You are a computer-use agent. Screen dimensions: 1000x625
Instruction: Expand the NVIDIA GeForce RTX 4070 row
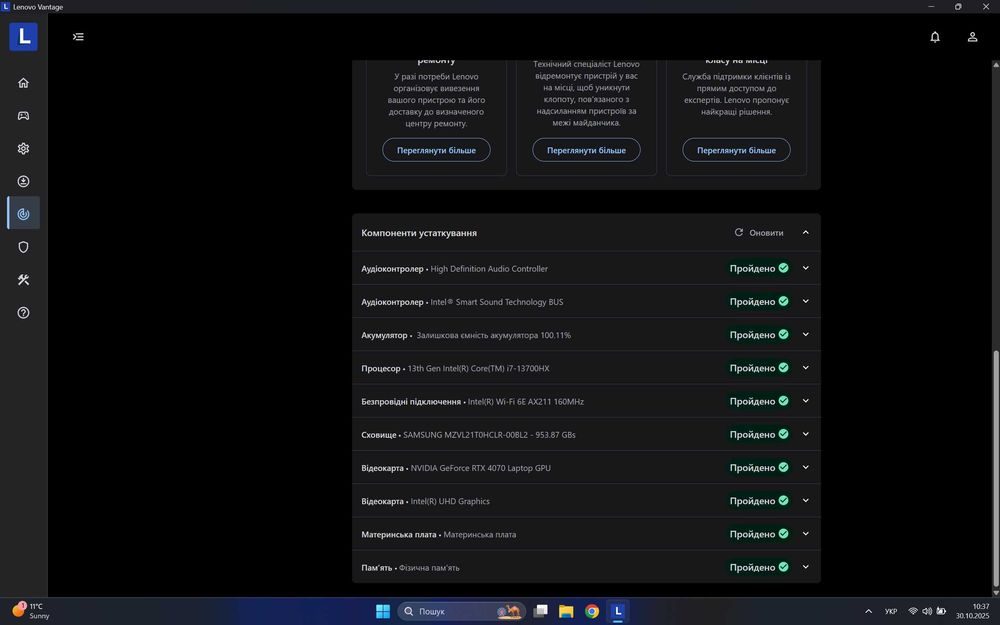point(805,467)
